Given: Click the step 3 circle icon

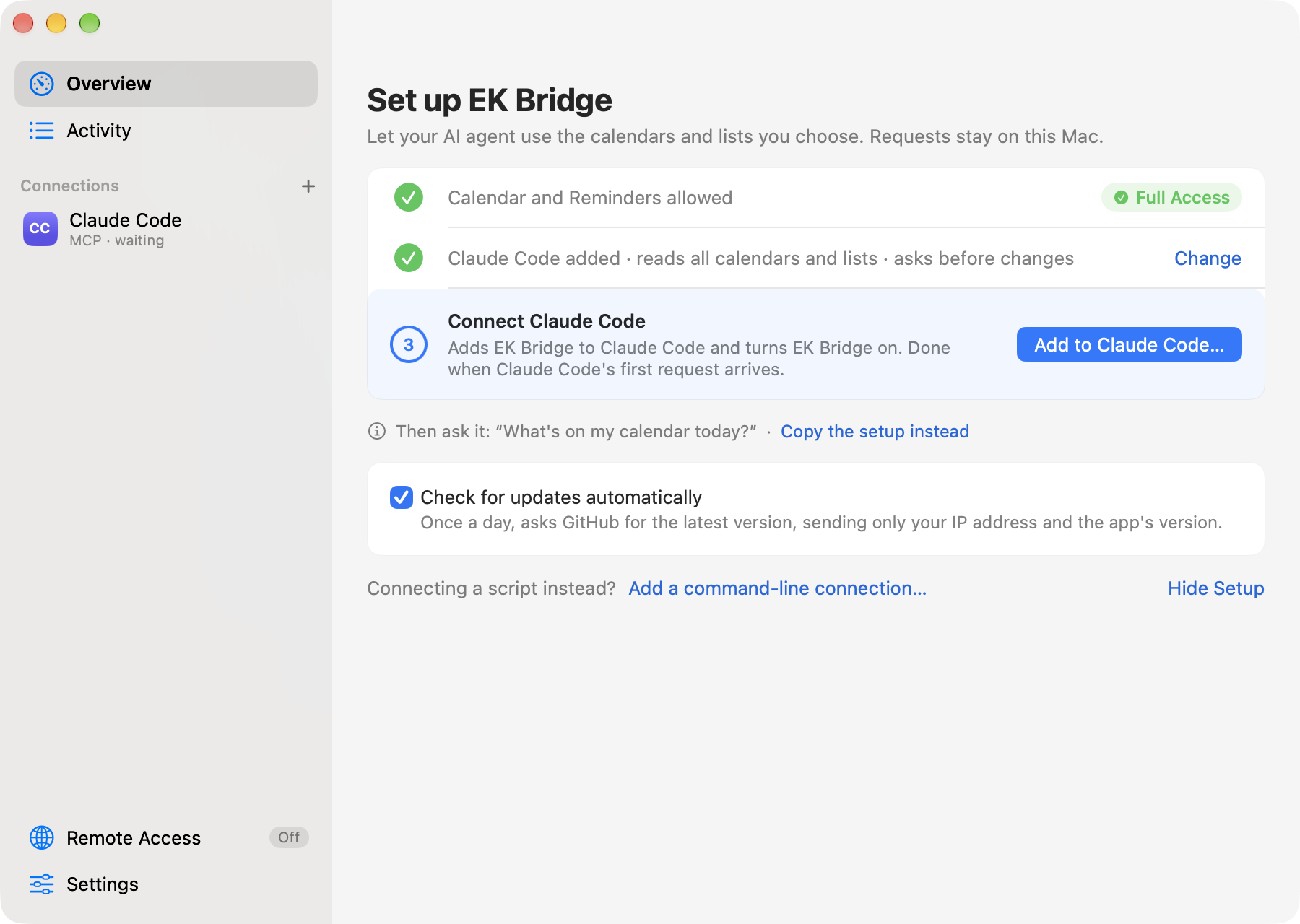Looking at the screenshot, I should (409, 344).
